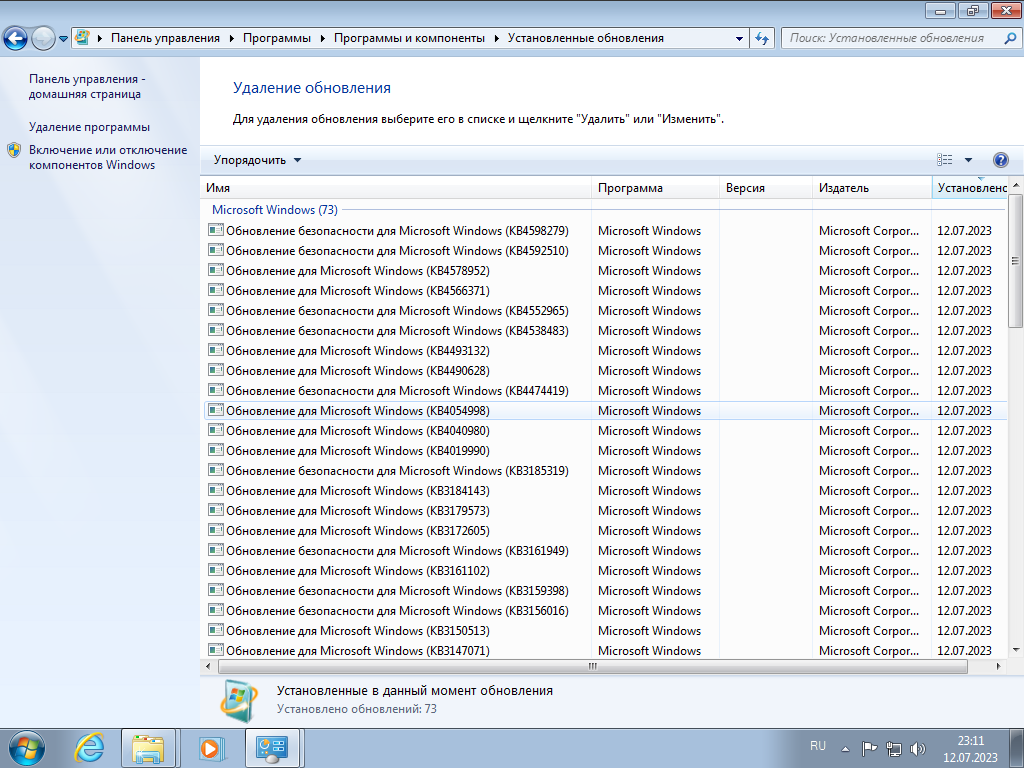
Task: Select the KB3150513 update row text
Action: coord(358,631)
